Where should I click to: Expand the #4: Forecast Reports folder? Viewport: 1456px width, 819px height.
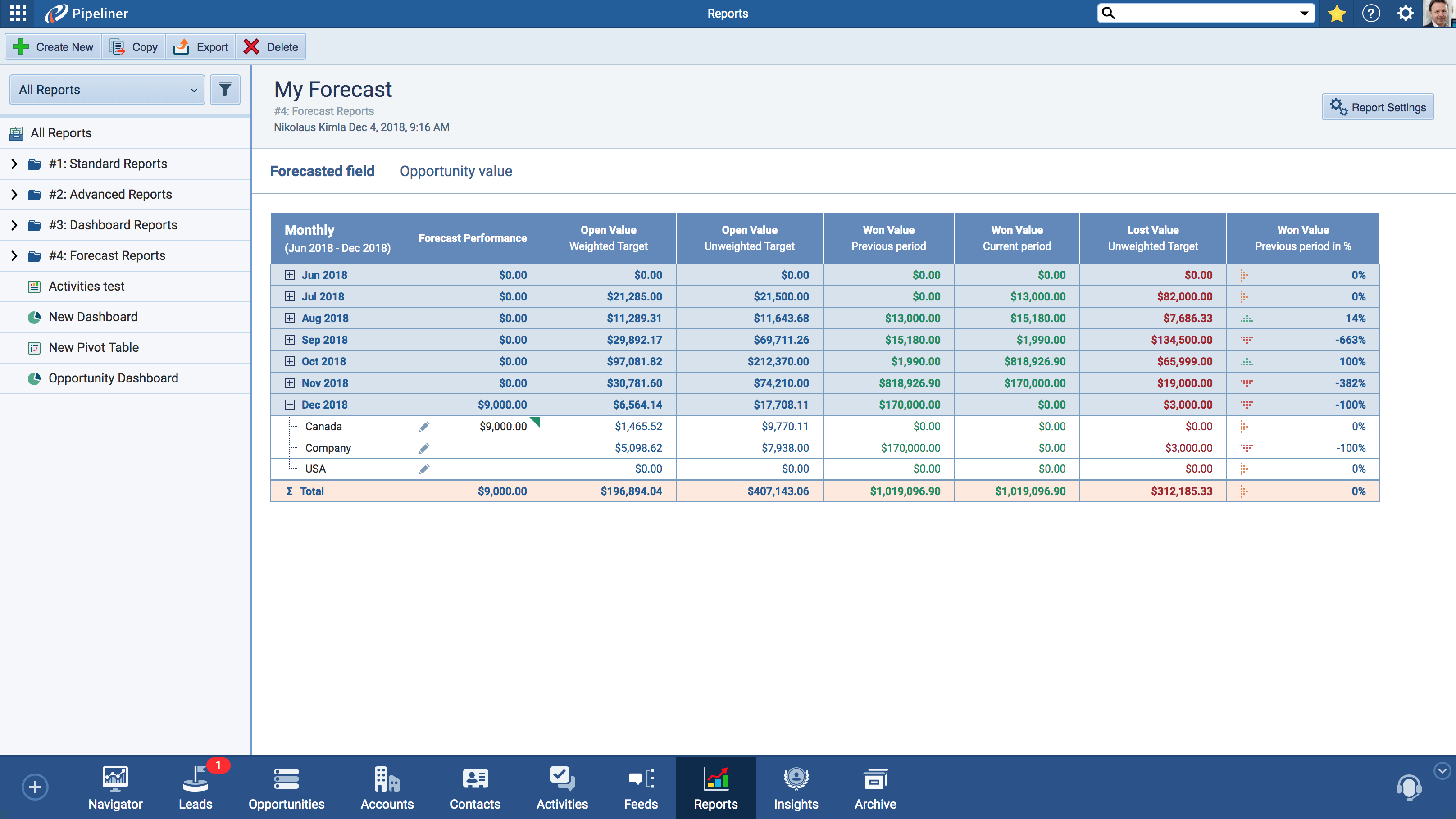click(x=14, y=255)
